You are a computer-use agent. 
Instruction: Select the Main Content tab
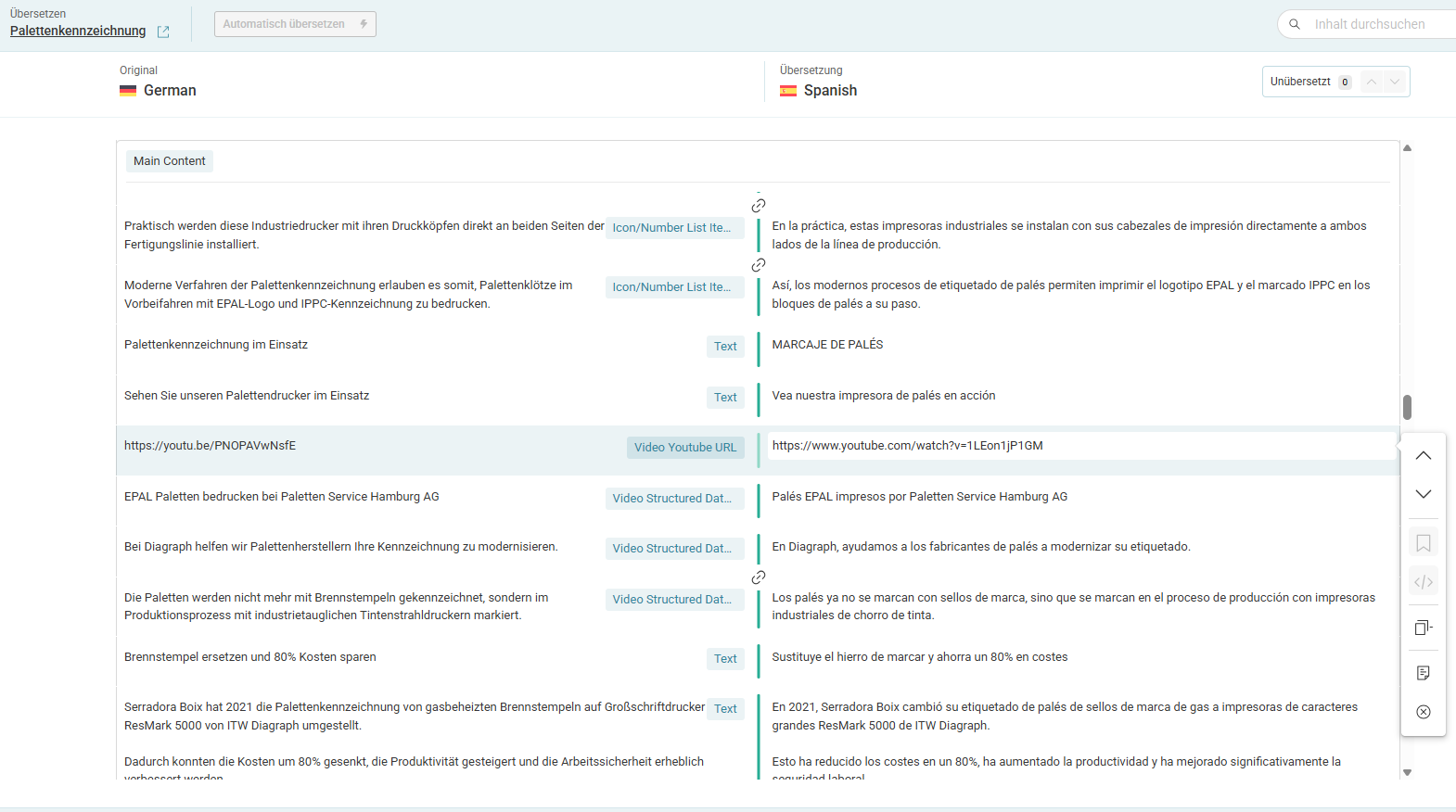pyautogui.click(x=170, y=161)
